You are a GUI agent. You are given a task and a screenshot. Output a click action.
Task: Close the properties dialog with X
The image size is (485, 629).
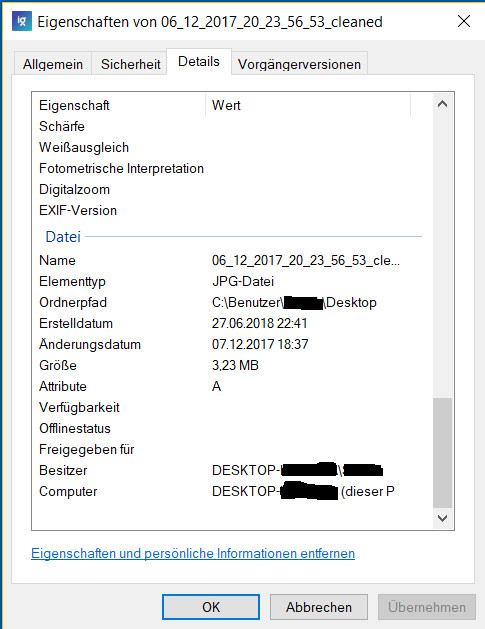point(464,21)
